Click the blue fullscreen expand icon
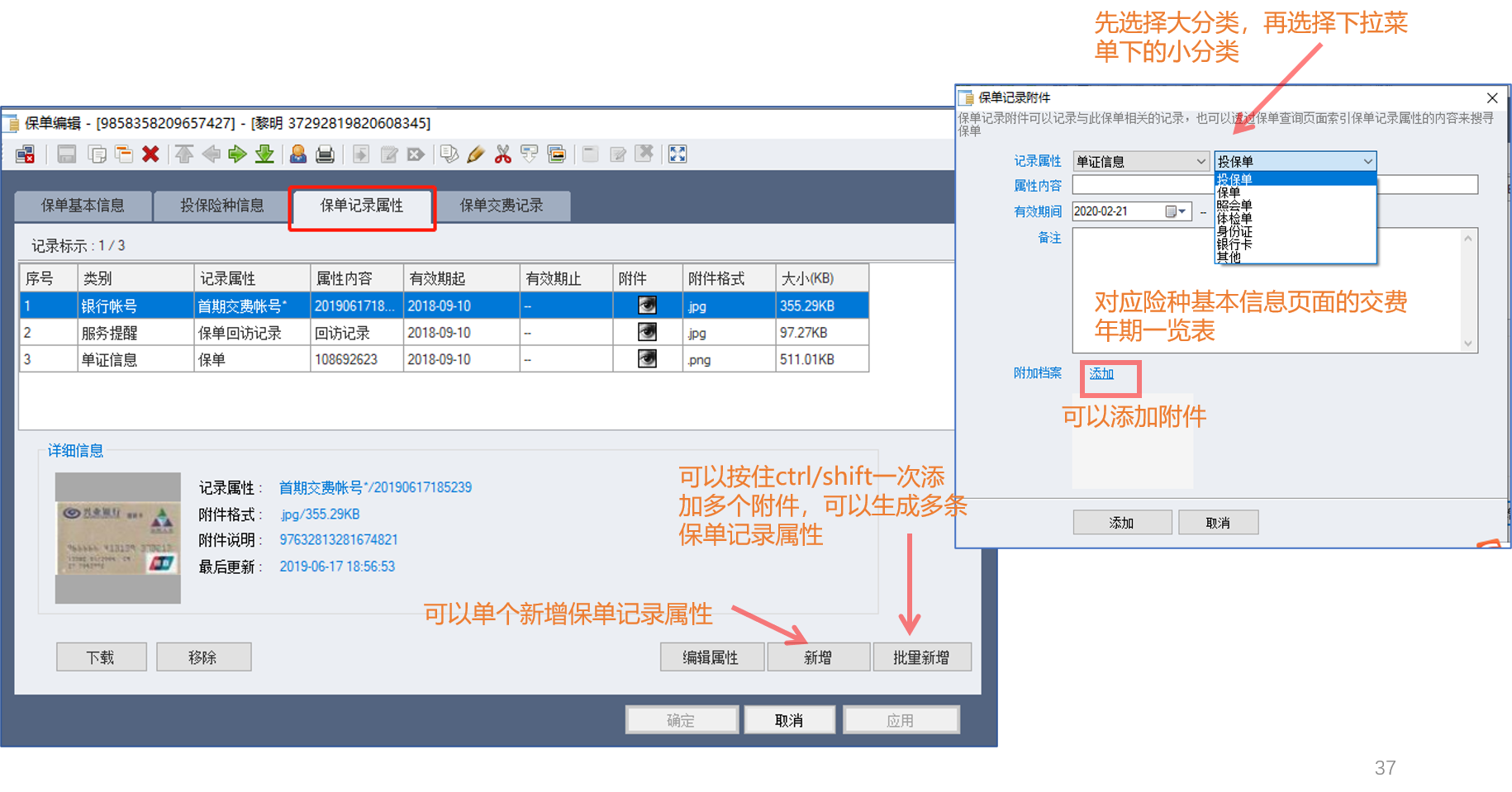 tap(678, 154)
